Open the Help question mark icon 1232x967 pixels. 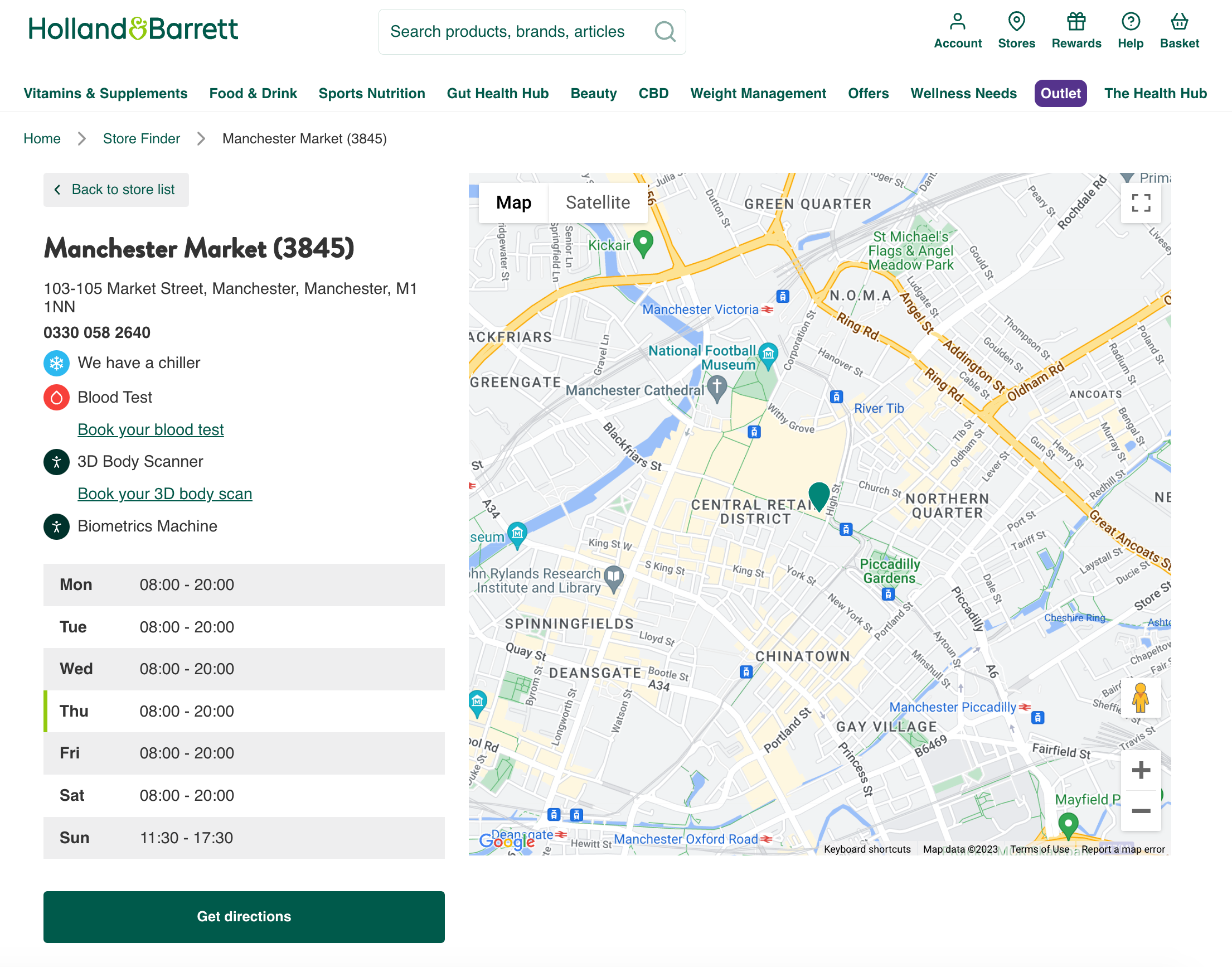(x=1130, y=31)
